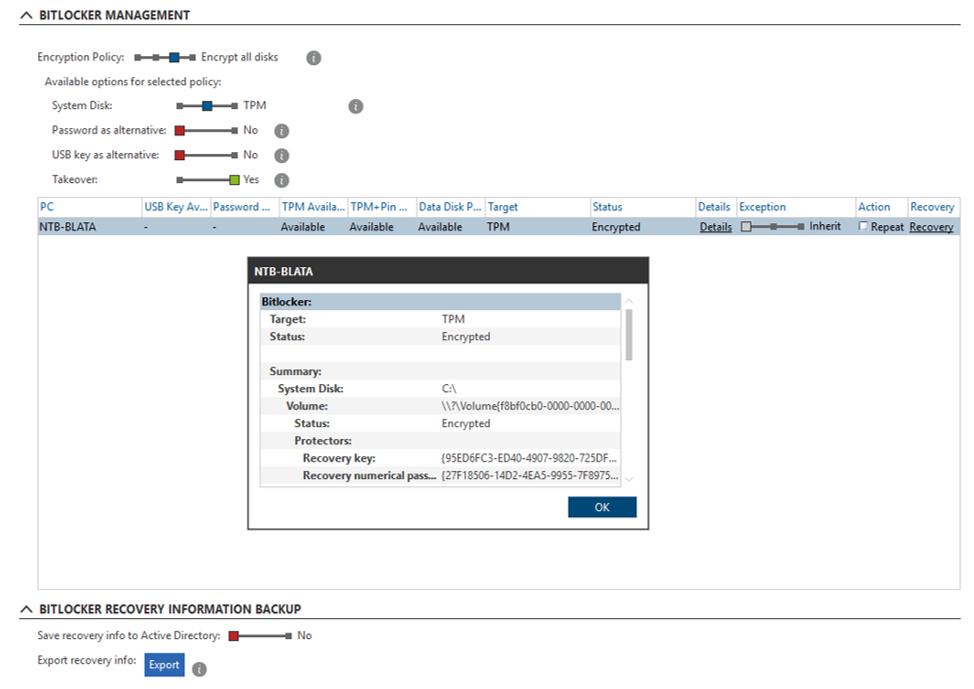Click info icon next to Takeover
This screenshot has width=974, height=689.
click(x=281, y=181)
